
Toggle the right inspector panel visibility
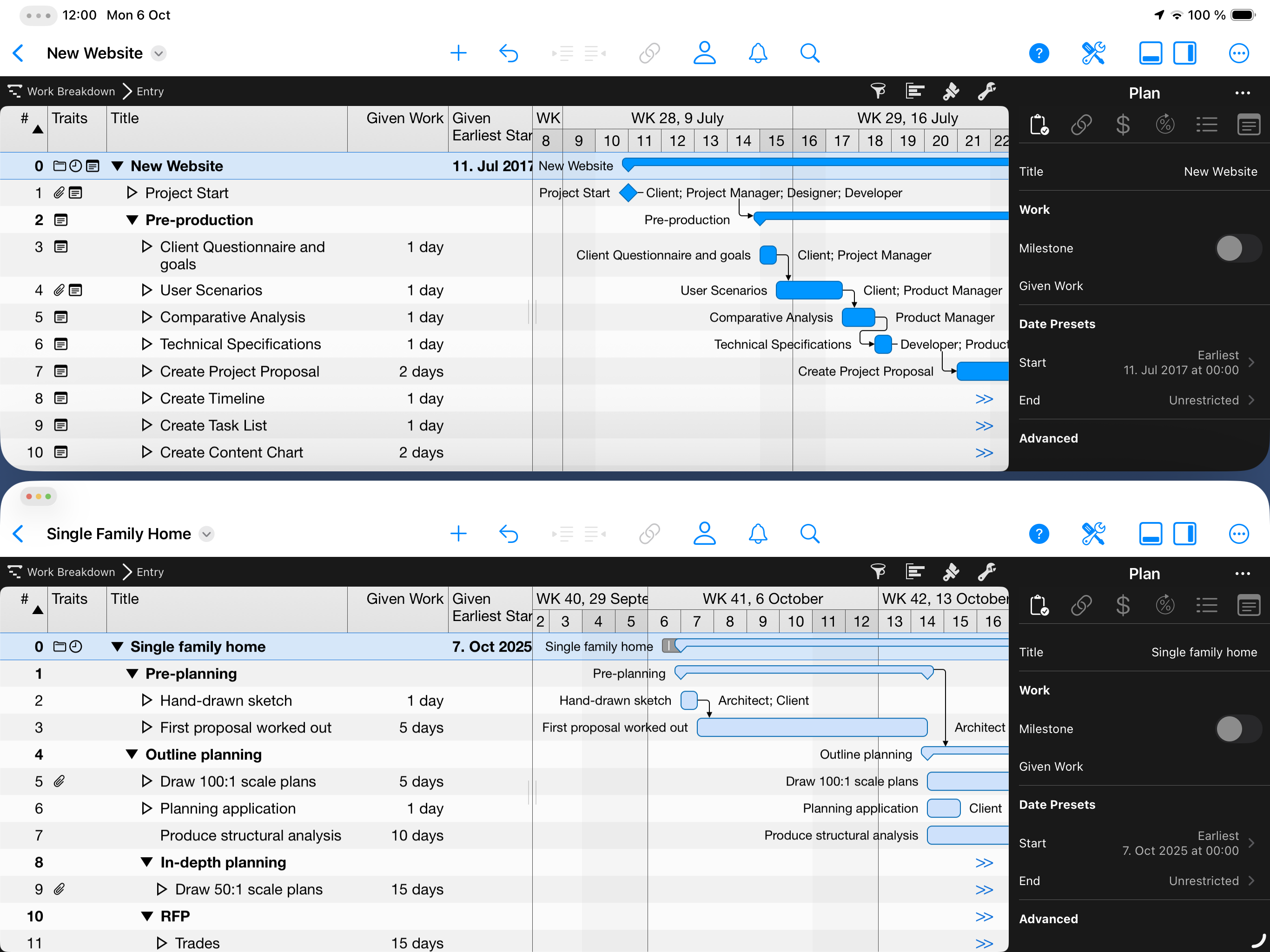click(x=1185, y=53)
